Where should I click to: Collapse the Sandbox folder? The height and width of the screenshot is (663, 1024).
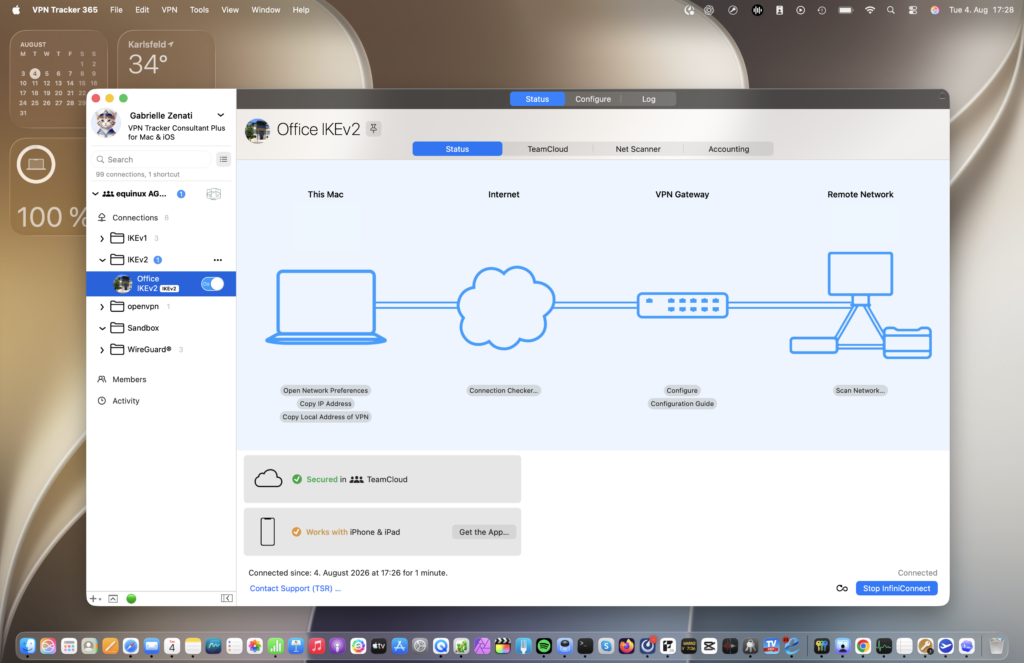click(102, 328)
